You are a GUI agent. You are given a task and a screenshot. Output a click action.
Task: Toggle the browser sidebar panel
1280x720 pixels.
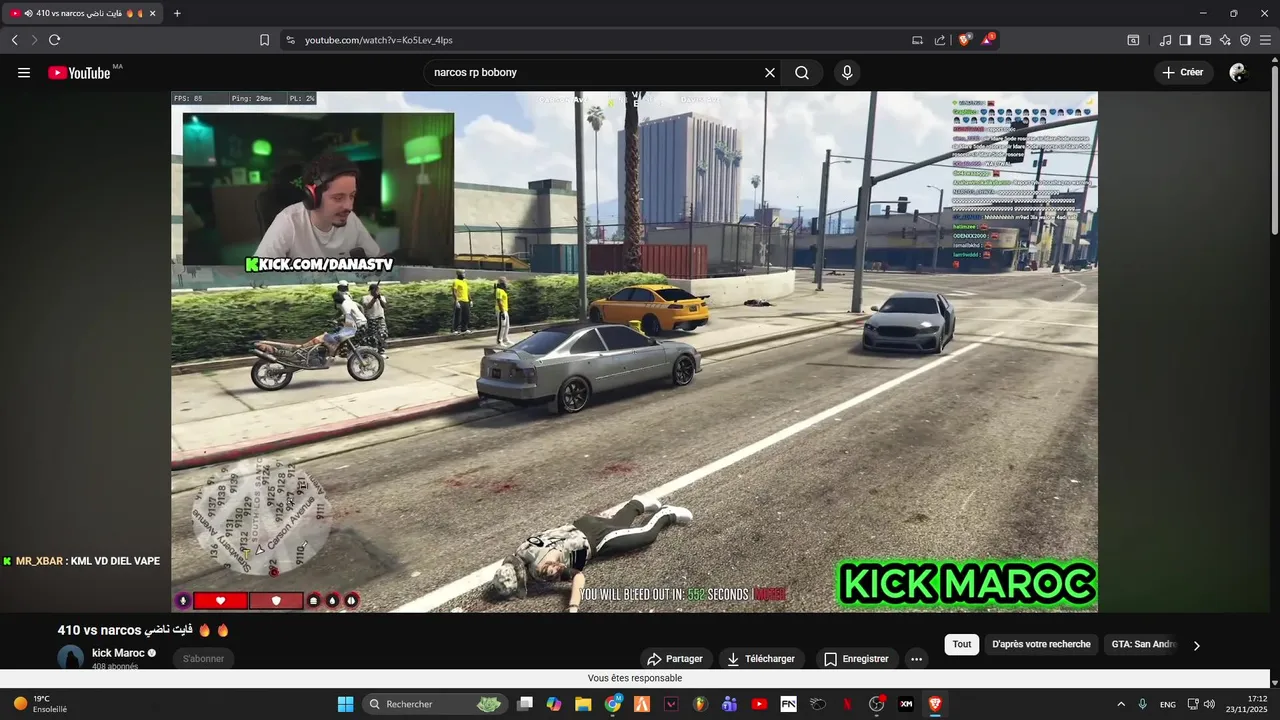(1185, 40)
